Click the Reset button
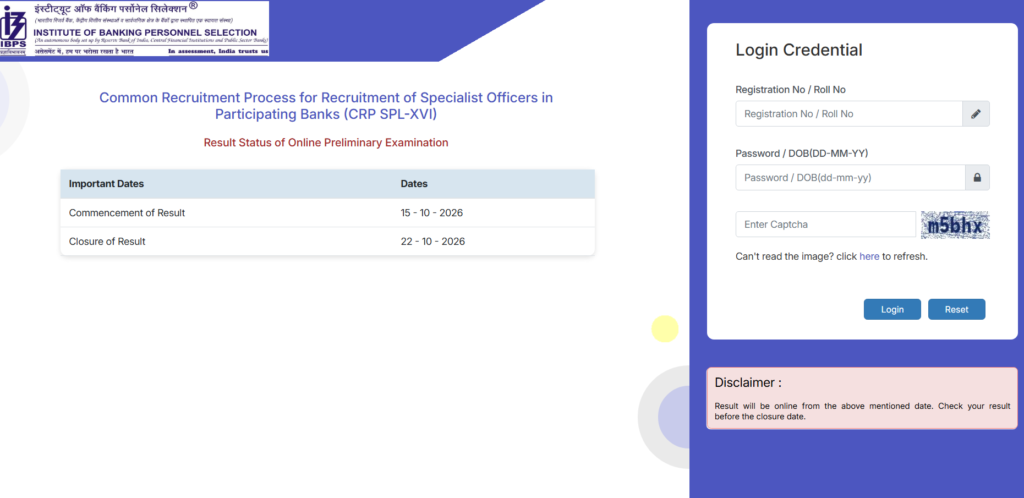1024x498 pixels. click(956, 309)
